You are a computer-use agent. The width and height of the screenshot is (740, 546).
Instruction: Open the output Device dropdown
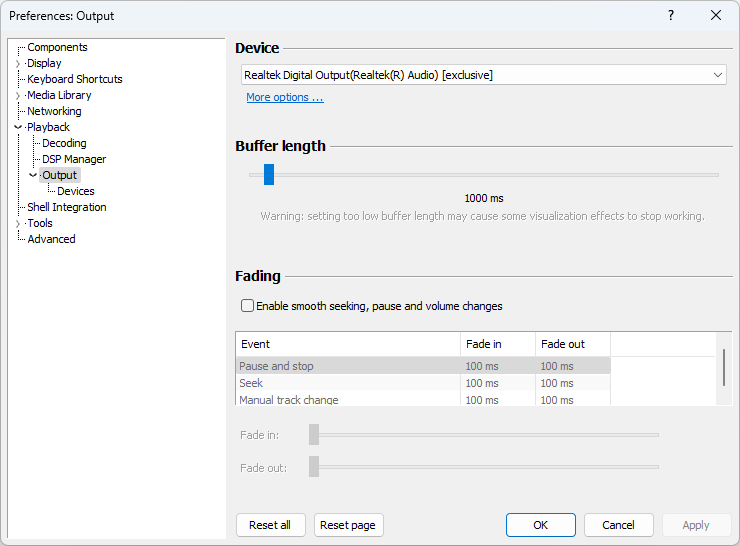tap(485, 75)
